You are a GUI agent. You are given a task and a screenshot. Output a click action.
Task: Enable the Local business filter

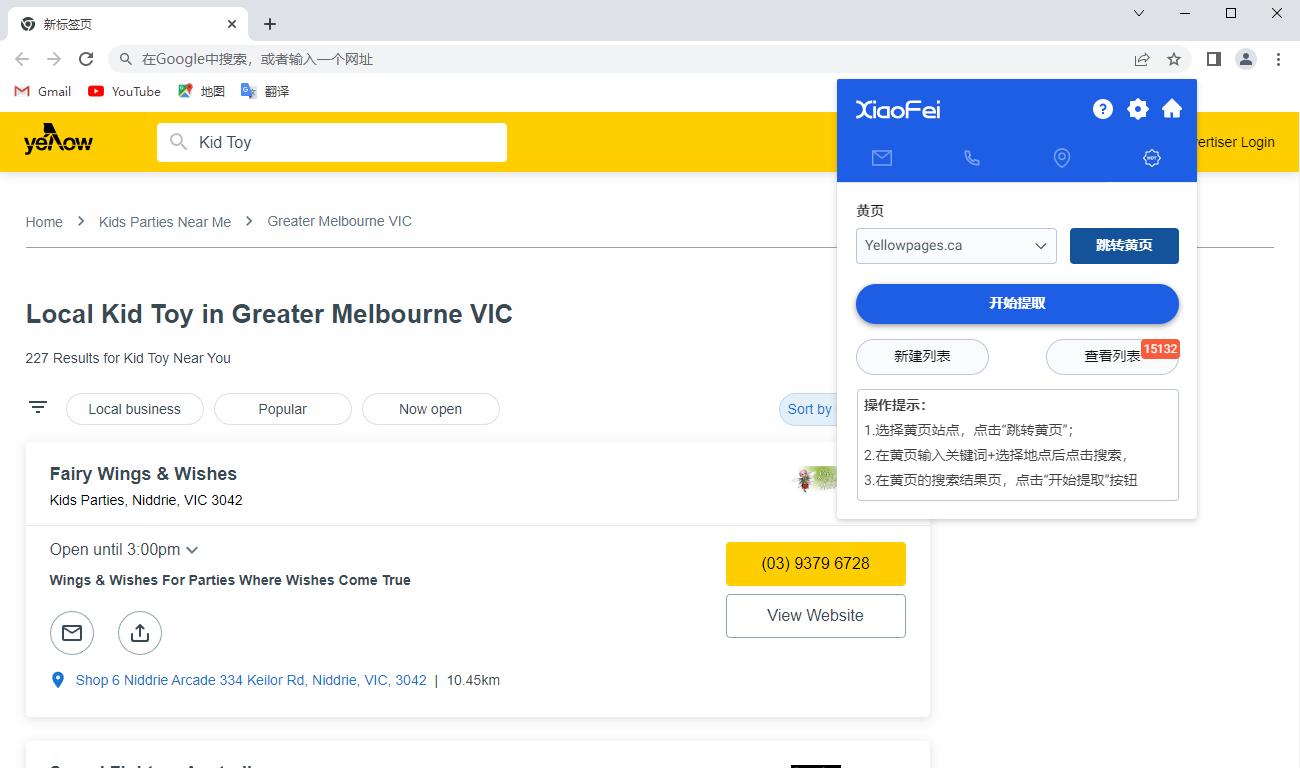[134, 409]
